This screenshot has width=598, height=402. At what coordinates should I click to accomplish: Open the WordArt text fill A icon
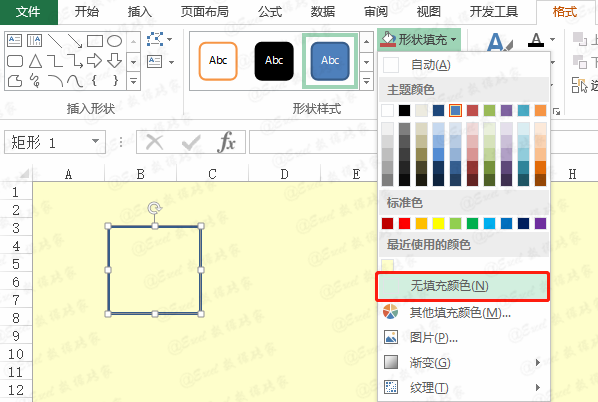coord(499,42)
